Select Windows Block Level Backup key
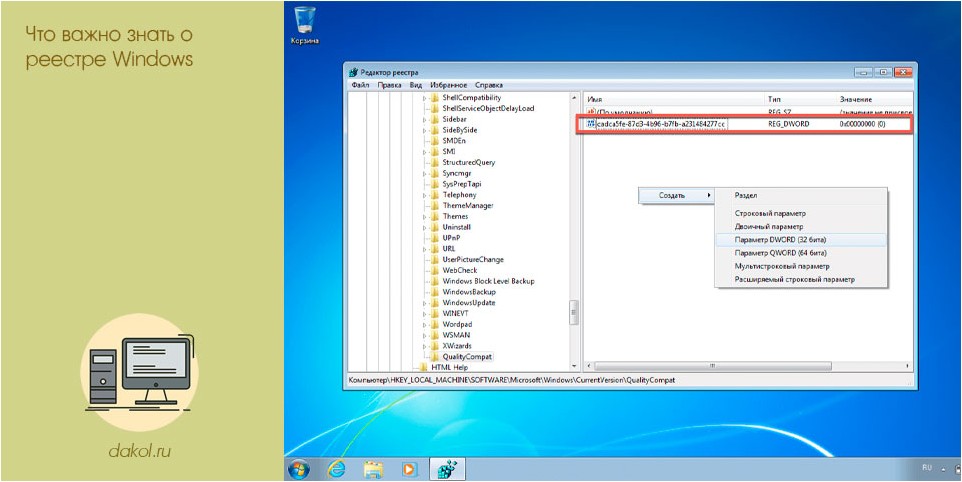The image size is (962, 482). pyautogui.click(x=488, y=281)
